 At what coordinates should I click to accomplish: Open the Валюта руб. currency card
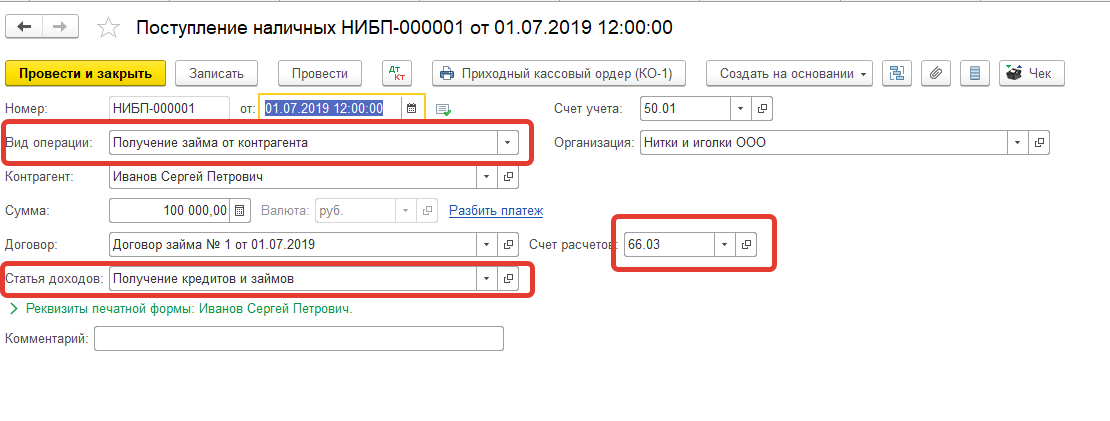pyautogui.click(x=426, y=210)
